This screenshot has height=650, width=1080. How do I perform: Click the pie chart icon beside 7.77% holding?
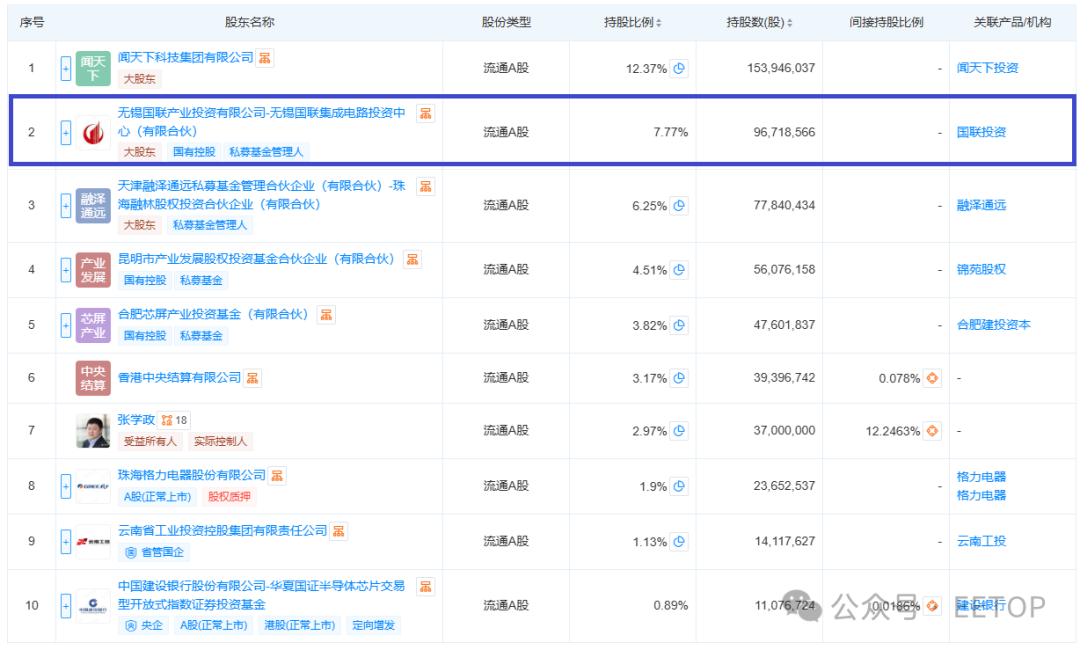pos(680,131)
